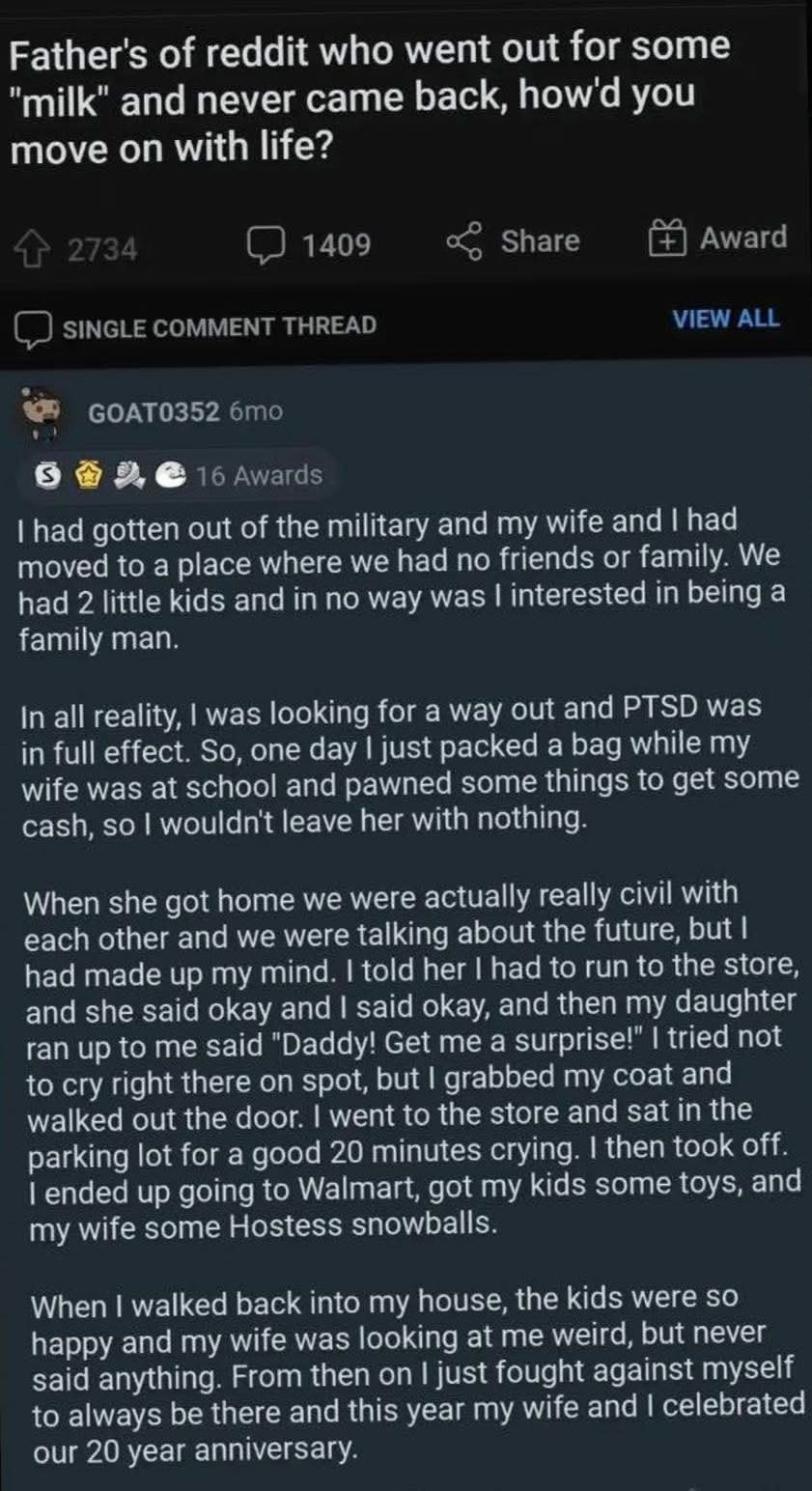Tap the helping hands award icon
Screen dimensions: 812x1491
(128, 474)
